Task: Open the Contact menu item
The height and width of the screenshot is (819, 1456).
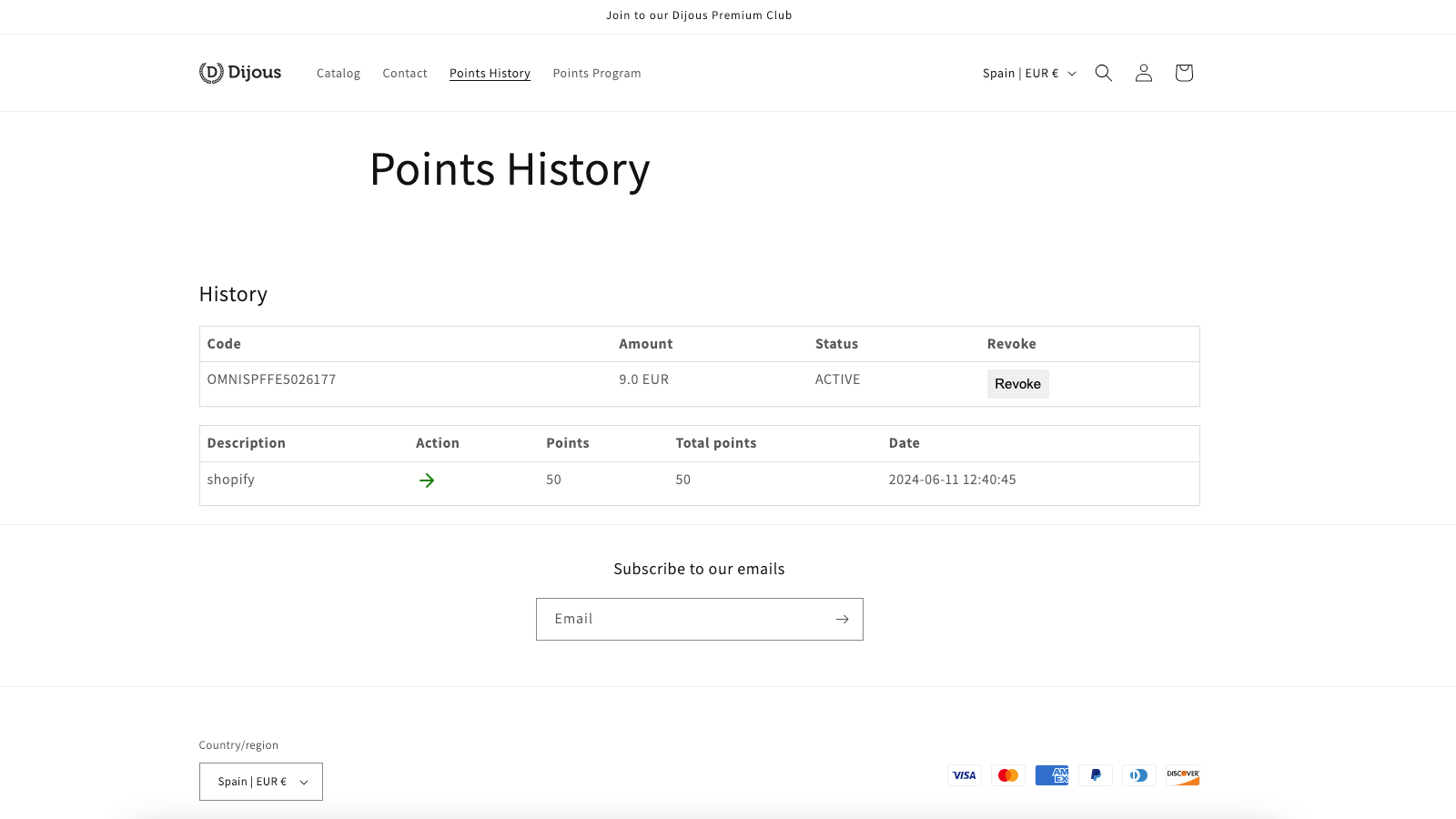Action: (x=405, y=74)
